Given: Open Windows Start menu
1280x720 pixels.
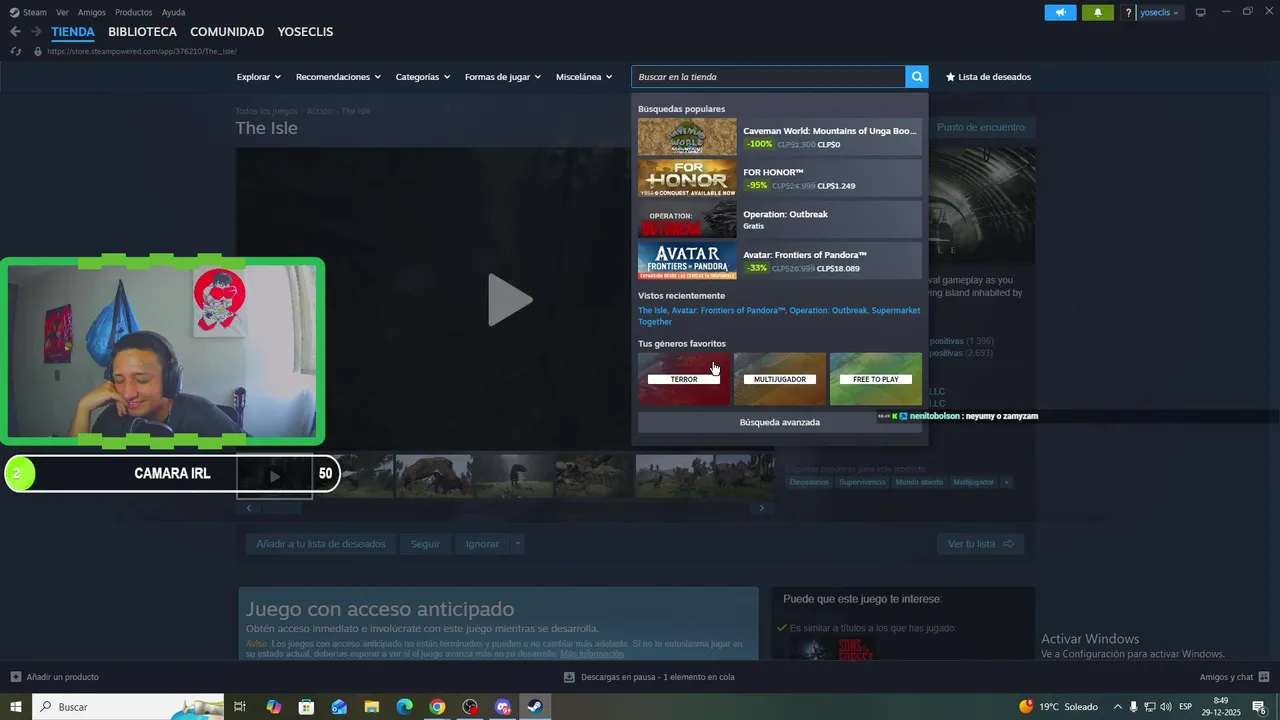Looking at the screenshot, I should click(16, 707).
